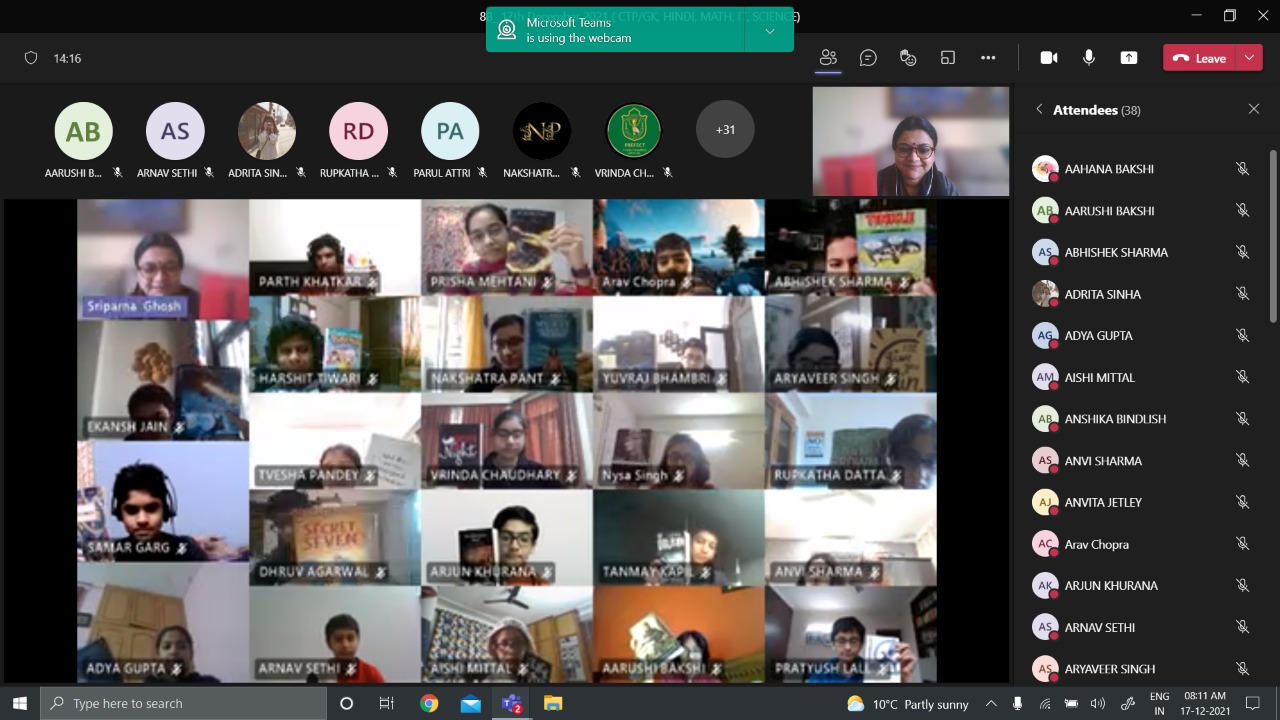Click the PARTH KHATKAR video tile
The width and height of the screenshot is (1280, 720).
[x=335, y=247]
